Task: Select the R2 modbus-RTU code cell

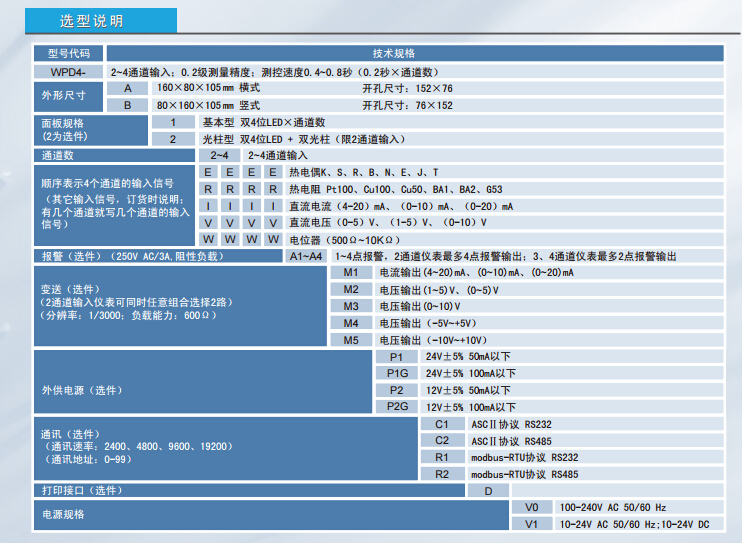Action: point(442,474)
